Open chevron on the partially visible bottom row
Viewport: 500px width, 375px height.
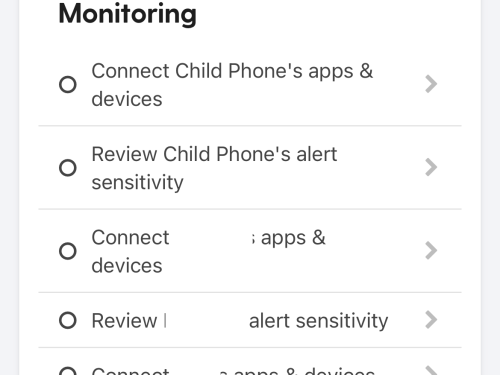[431, 370]
